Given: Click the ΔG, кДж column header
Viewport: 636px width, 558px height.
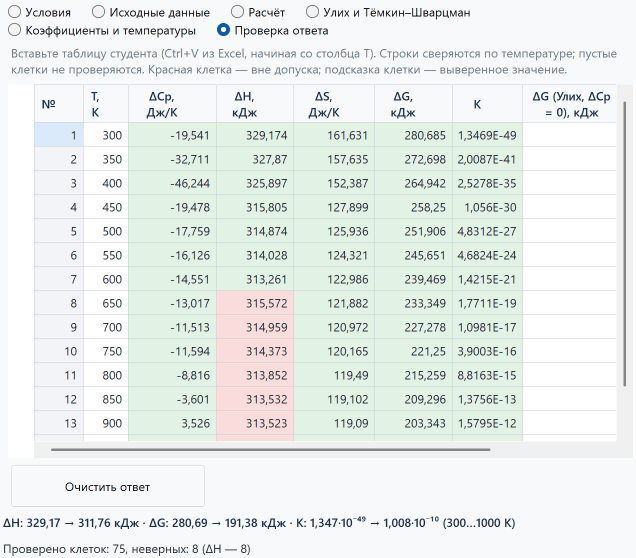Looking at the screenshot, I should (x=413, y=104).
